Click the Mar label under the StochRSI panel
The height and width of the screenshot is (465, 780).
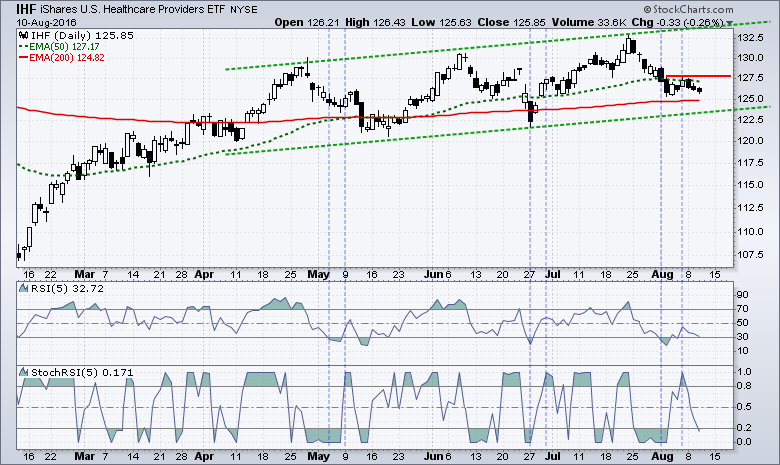pos(85,456)
